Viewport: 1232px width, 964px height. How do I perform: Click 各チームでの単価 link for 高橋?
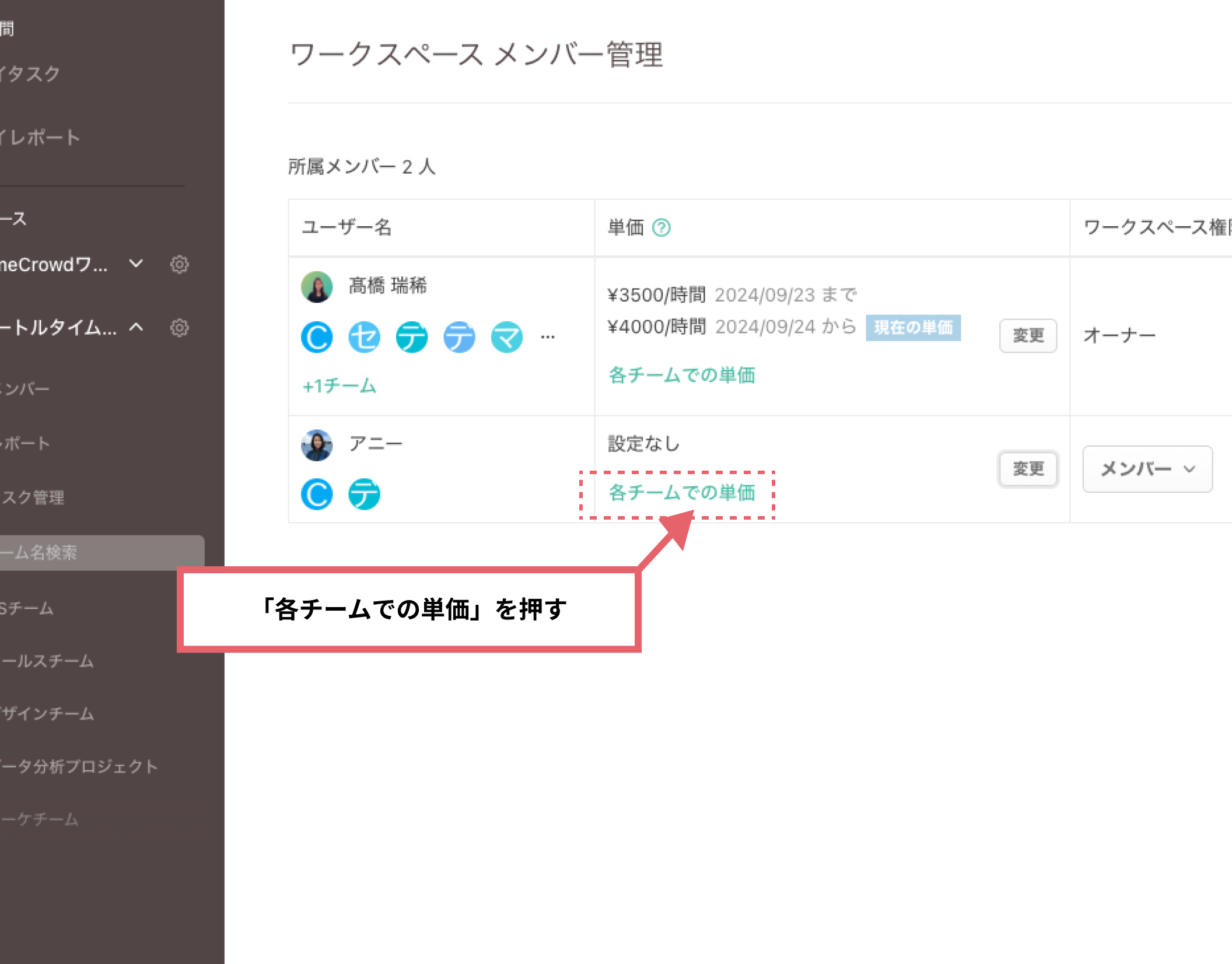pyautogui.click(x=681, y=375)
